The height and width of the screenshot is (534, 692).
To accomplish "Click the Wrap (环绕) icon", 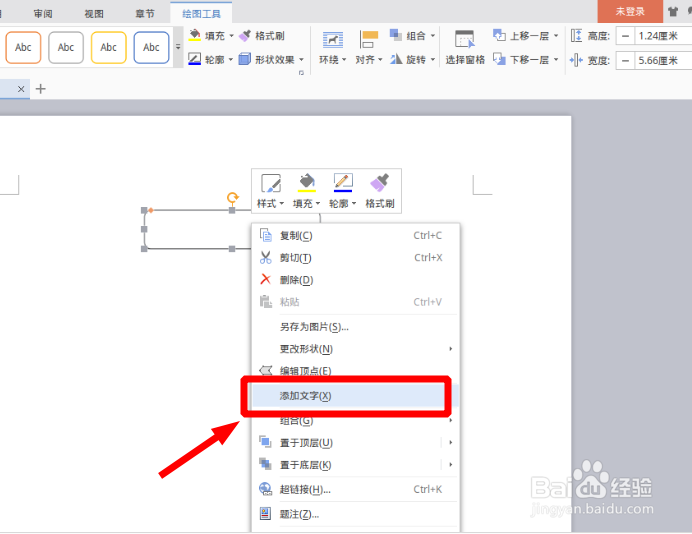I will pyautogui.click(x=332, y=41).
